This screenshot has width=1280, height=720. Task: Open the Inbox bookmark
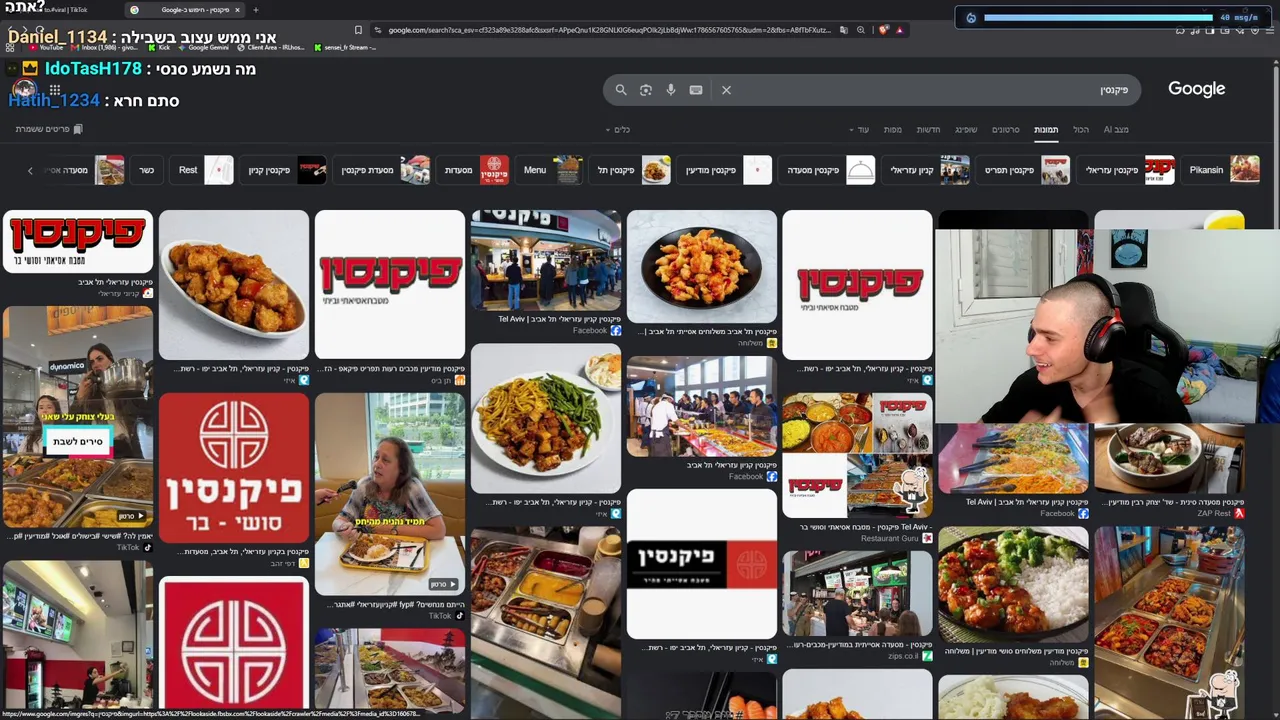coord(104,47)
